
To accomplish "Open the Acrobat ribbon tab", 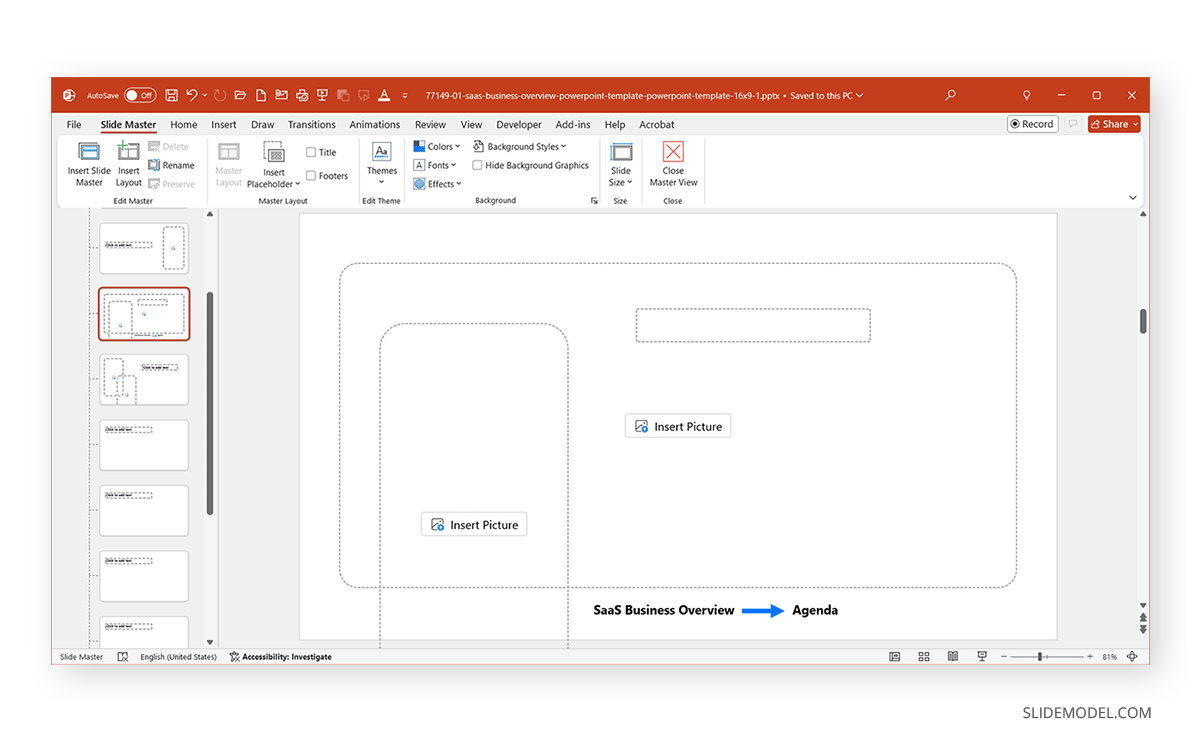I will pyautogui.click(x=656, y=124).
